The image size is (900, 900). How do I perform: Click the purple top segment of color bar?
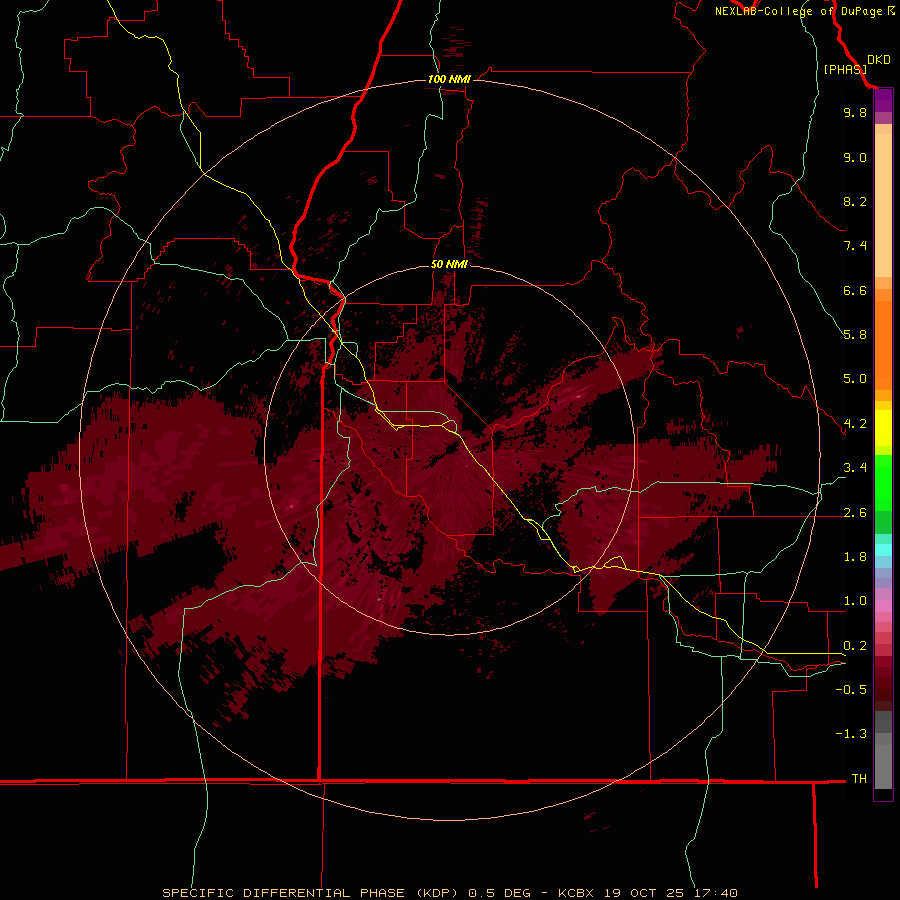click(x=883, y=100)
